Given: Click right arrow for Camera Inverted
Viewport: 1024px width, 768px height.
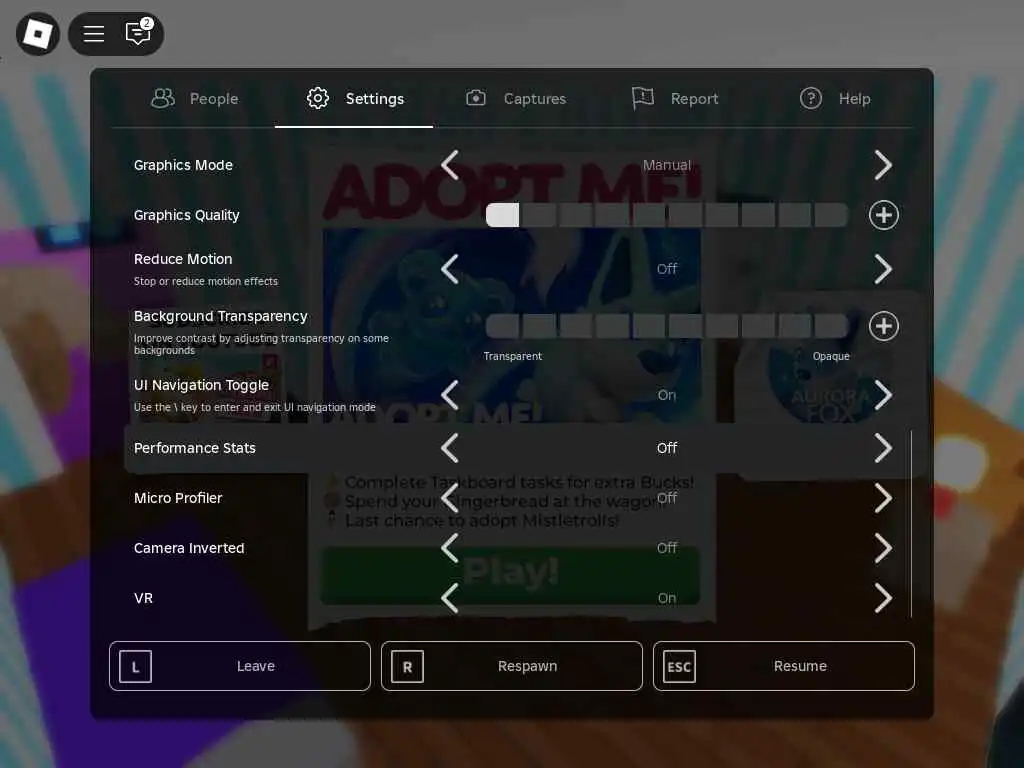Looking at the screenshot, I should tap(883, 548).
